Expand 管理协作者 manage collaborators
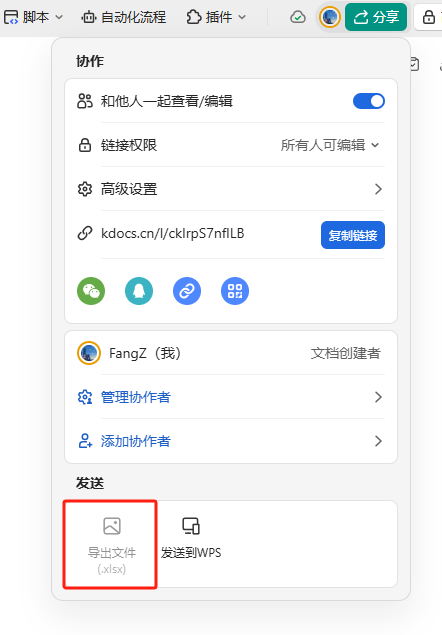 point(230,397)
